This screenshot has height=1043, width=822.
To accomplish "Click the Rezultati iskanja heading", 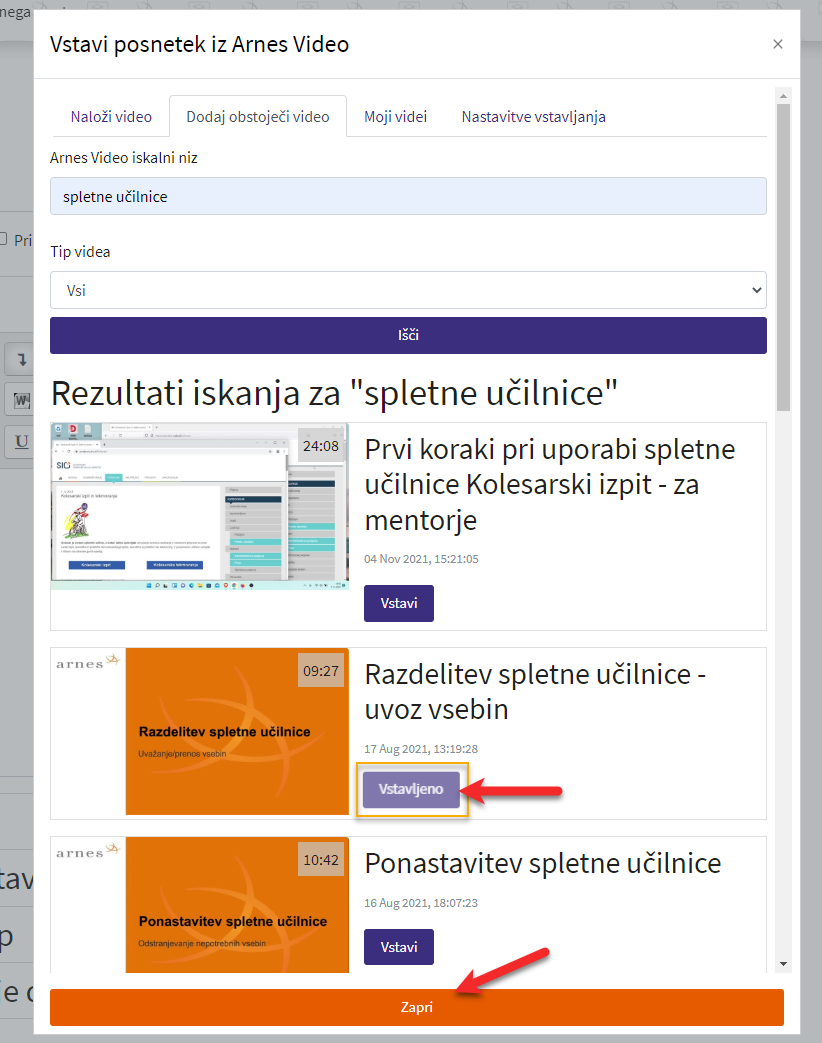I will point(335,393).
